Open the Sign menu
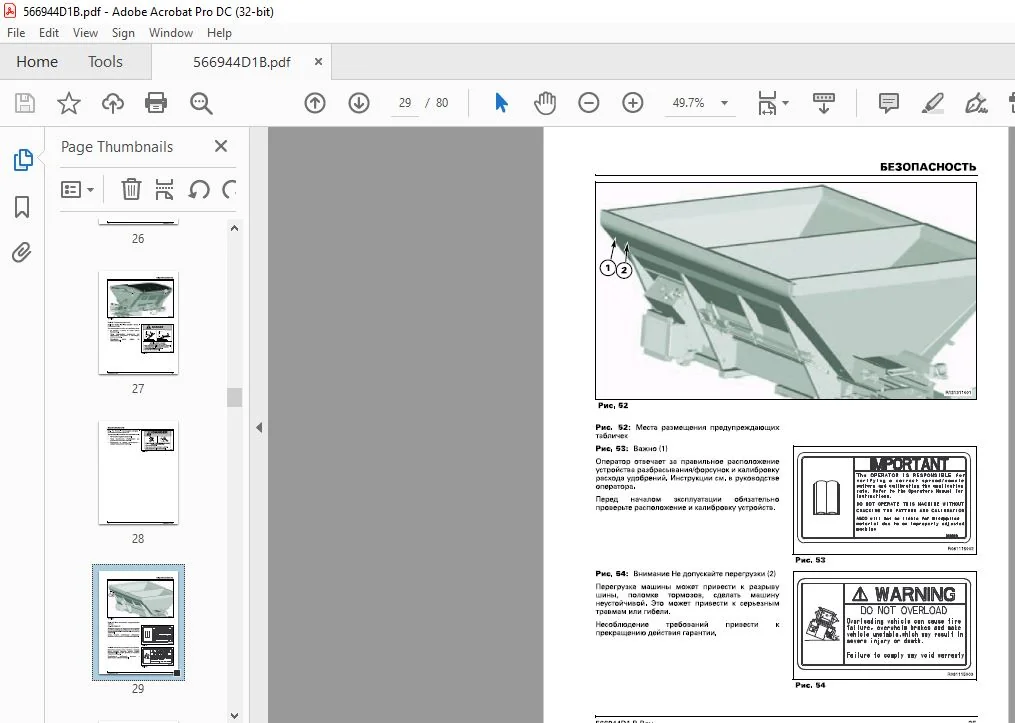 pos(123,33)
